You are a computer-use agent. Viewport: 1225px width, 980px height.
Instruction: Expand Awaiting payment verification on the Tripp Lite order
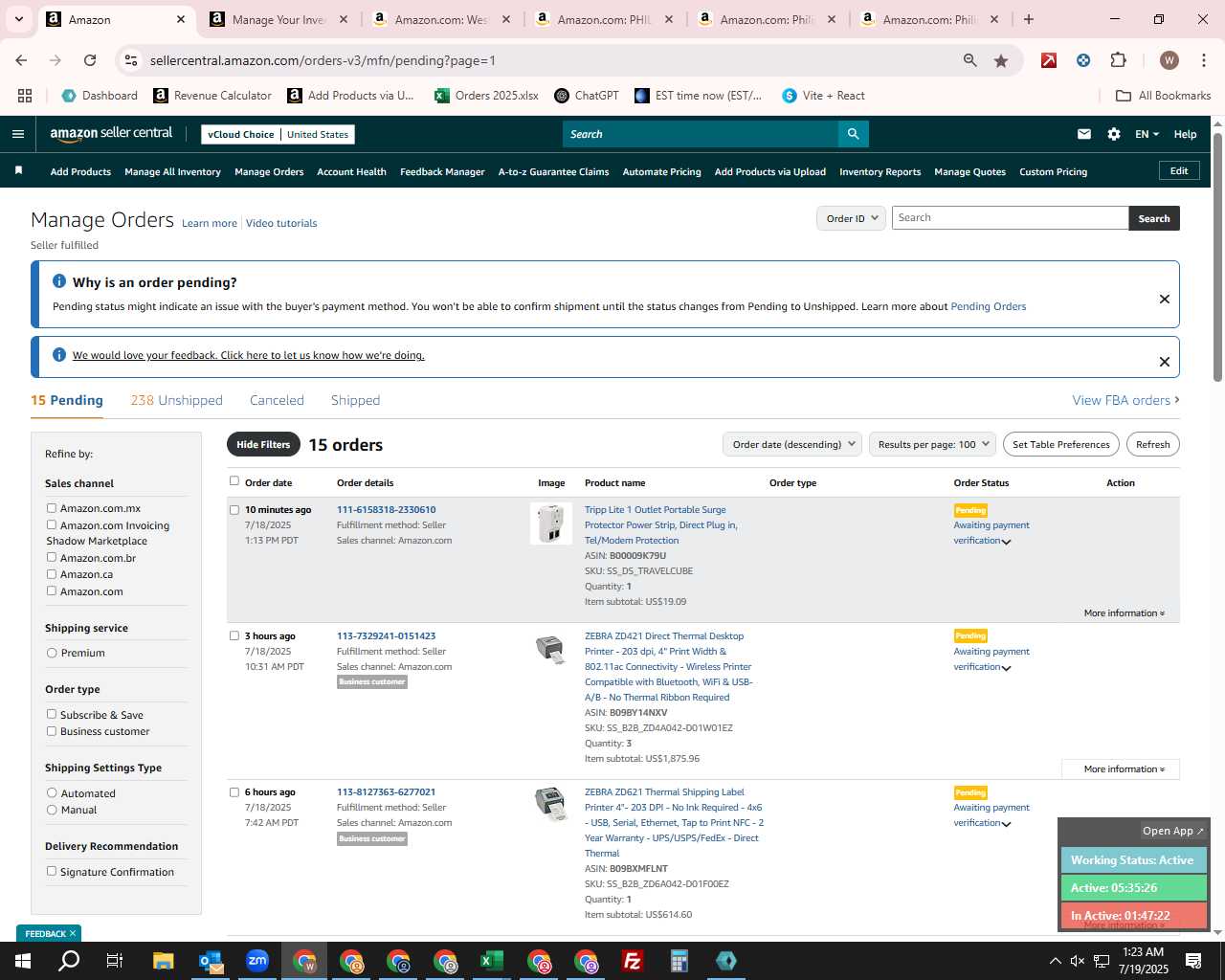click(x=1006, y=542)
